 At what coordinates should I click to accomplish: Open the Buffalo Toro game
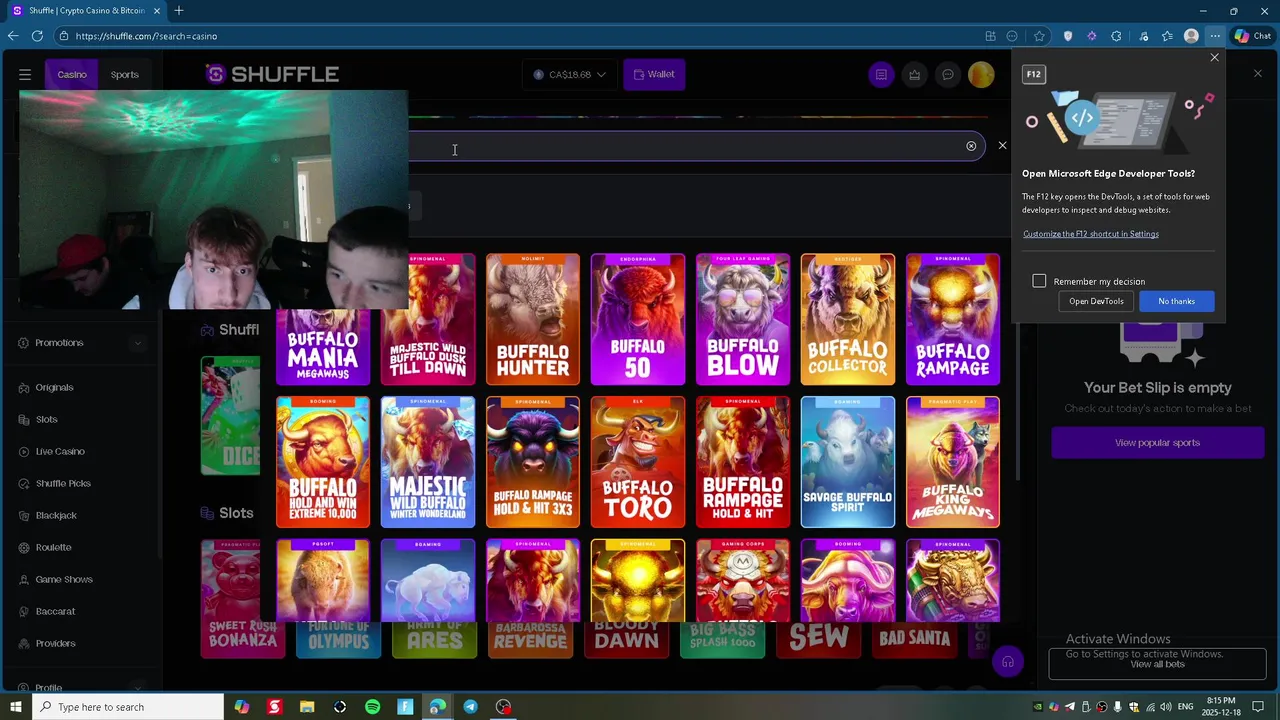pyautogui.click(x=638, y=462)
